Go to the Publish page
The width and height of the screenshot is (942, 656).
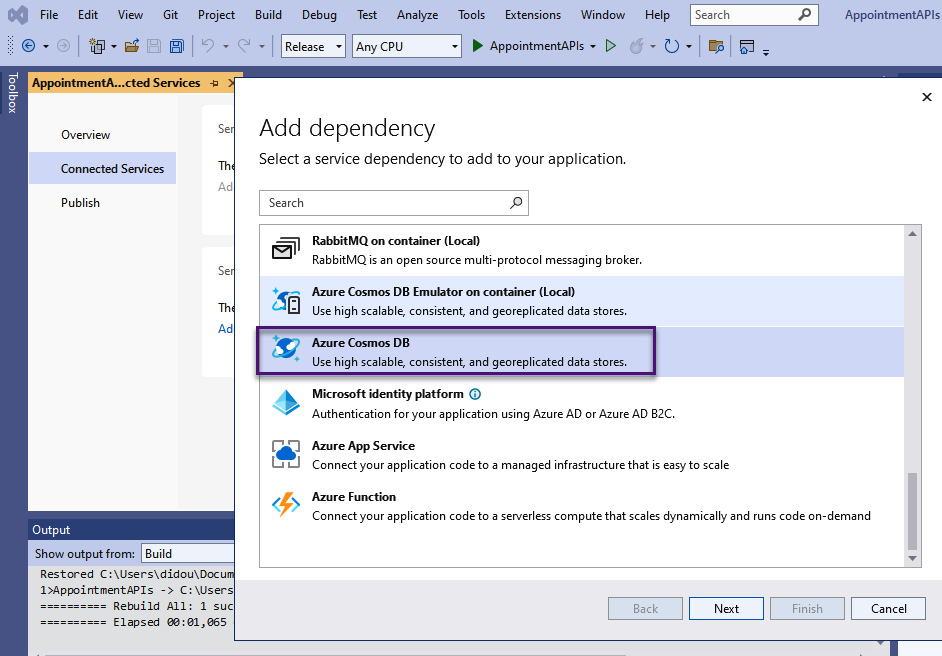(80, 202)
